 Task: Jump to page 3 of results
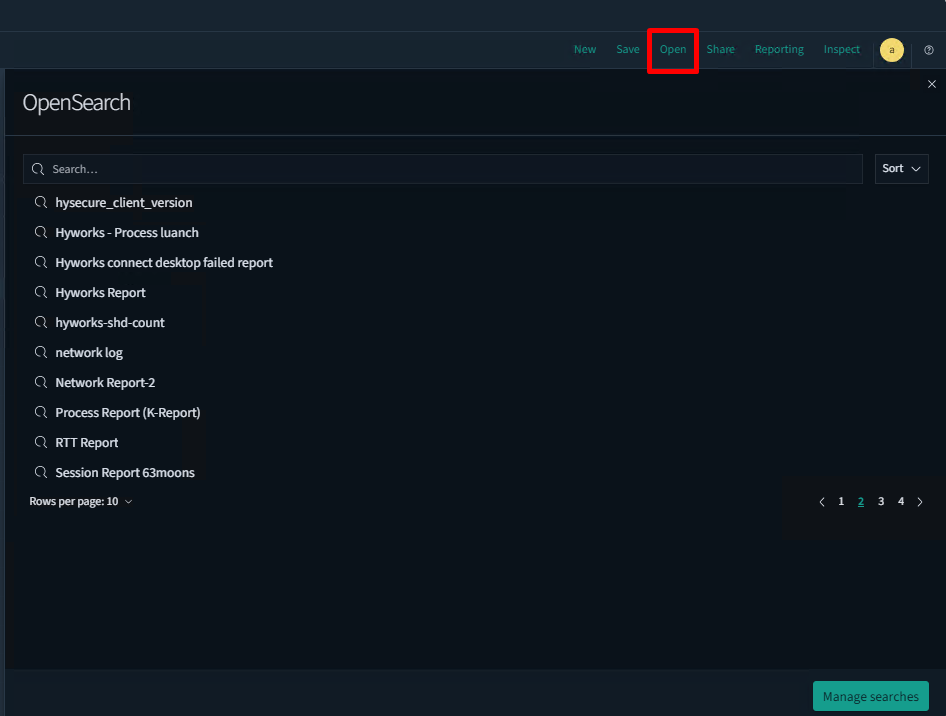click(x=881, y=502)
